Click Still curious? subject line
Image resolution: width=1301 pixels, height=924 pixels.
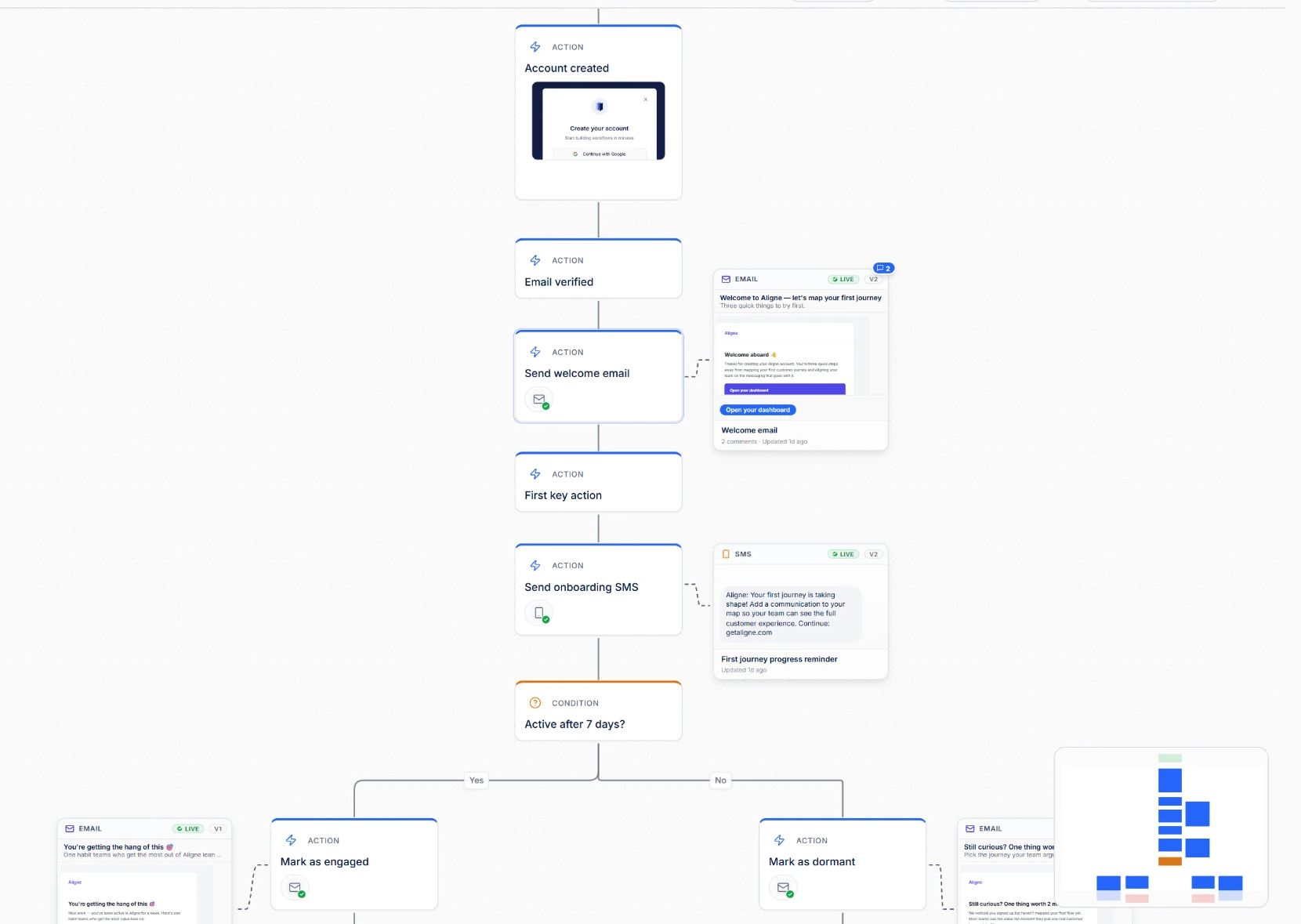coord(1009,847)
